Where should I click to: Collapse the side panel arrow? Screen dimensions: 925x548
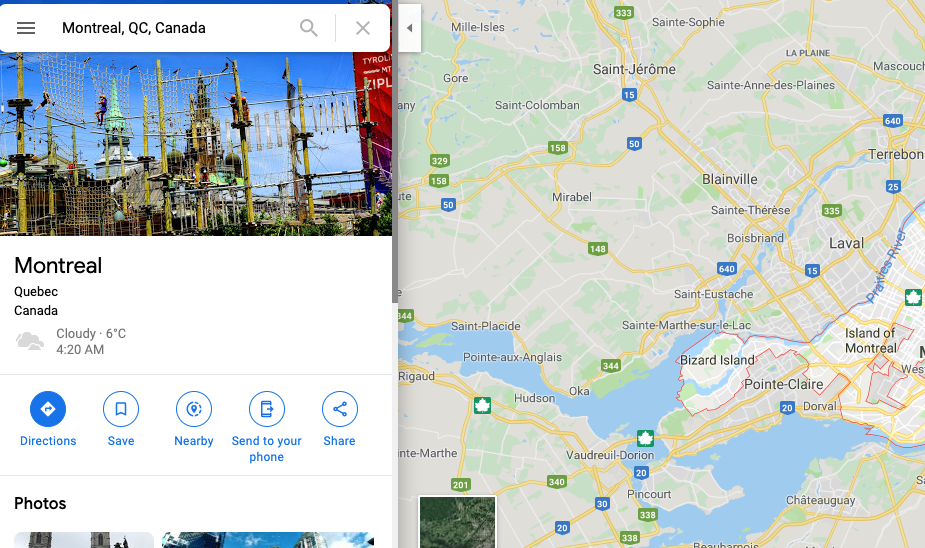(x=409, y=28)
